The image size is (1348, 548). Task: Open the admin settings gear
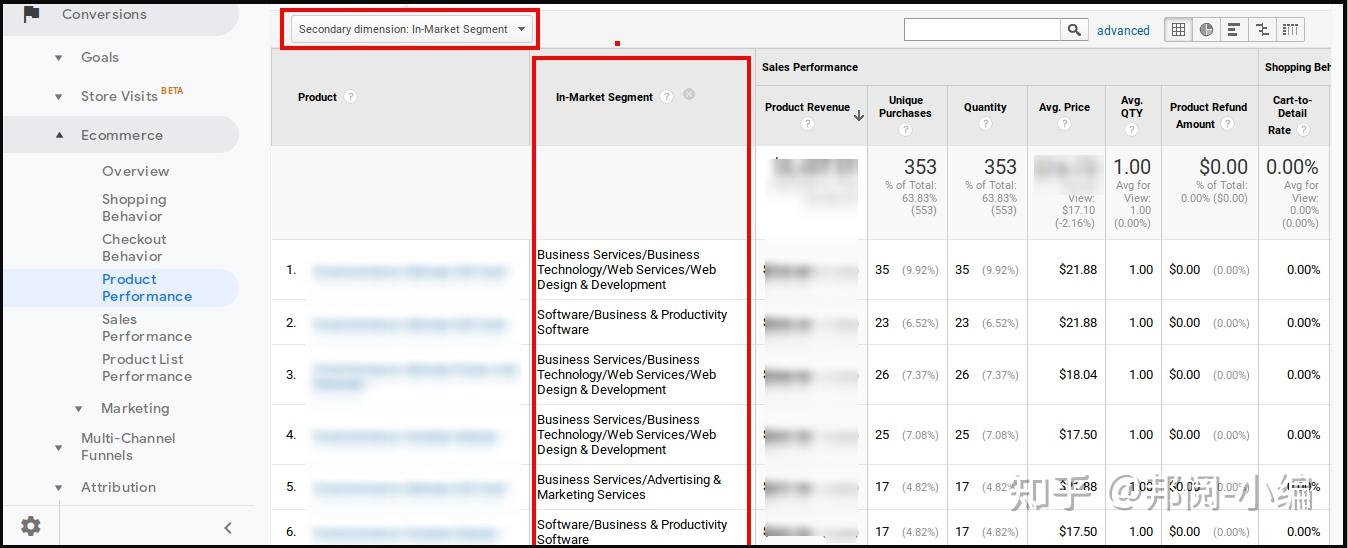31,526
